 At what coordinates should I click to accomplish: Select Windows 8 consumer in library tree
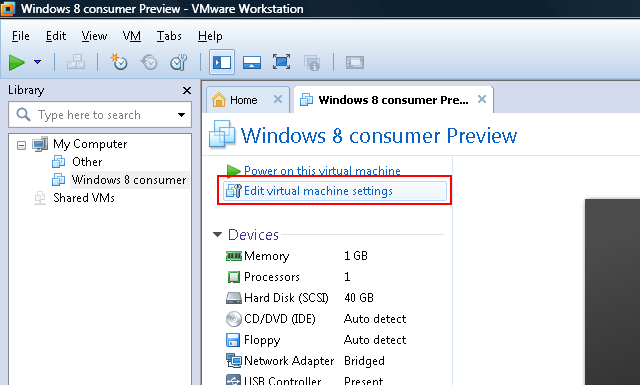point(129,180)
